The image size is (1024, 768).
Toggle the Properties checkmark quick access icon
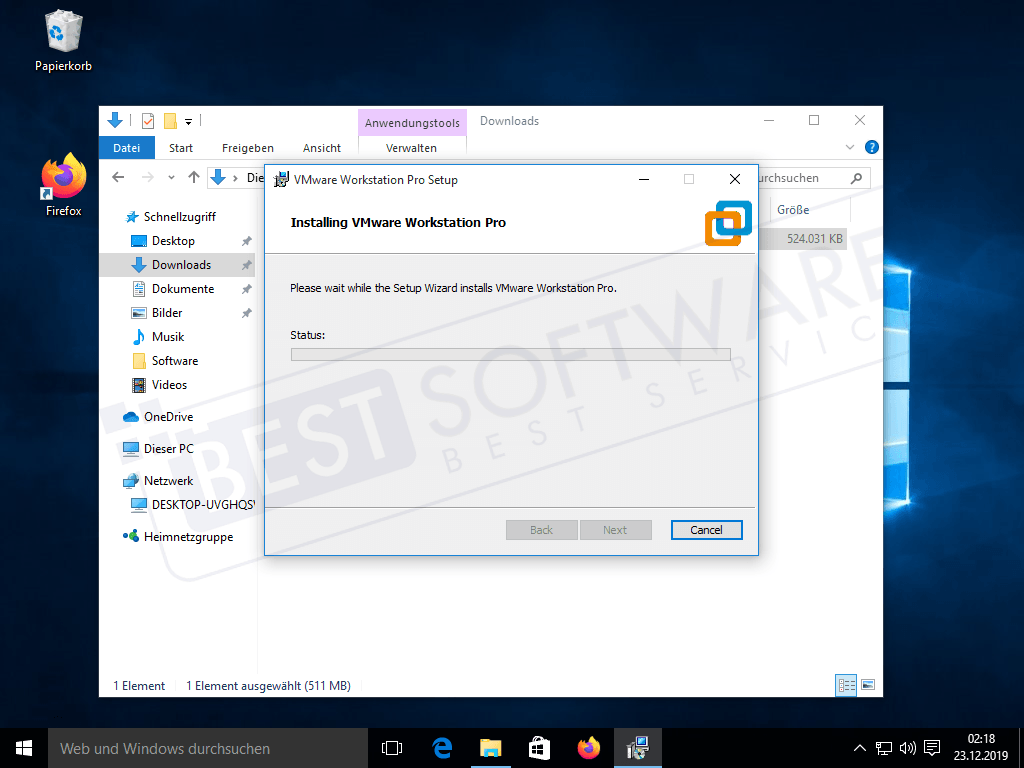tap(147, 121)
